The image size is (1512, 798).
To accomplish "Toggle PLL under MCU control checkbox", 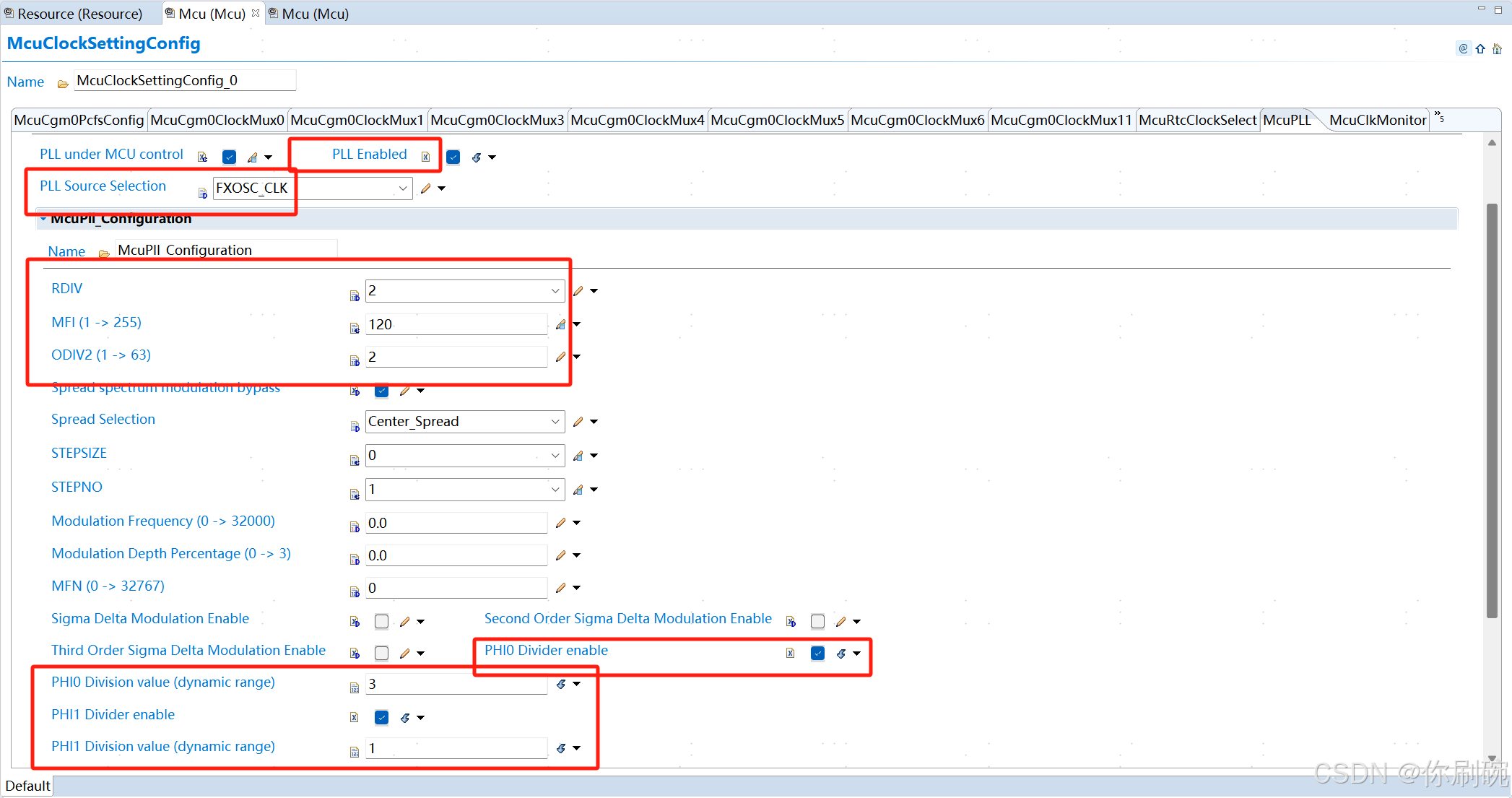I will [x=229, y=157].
